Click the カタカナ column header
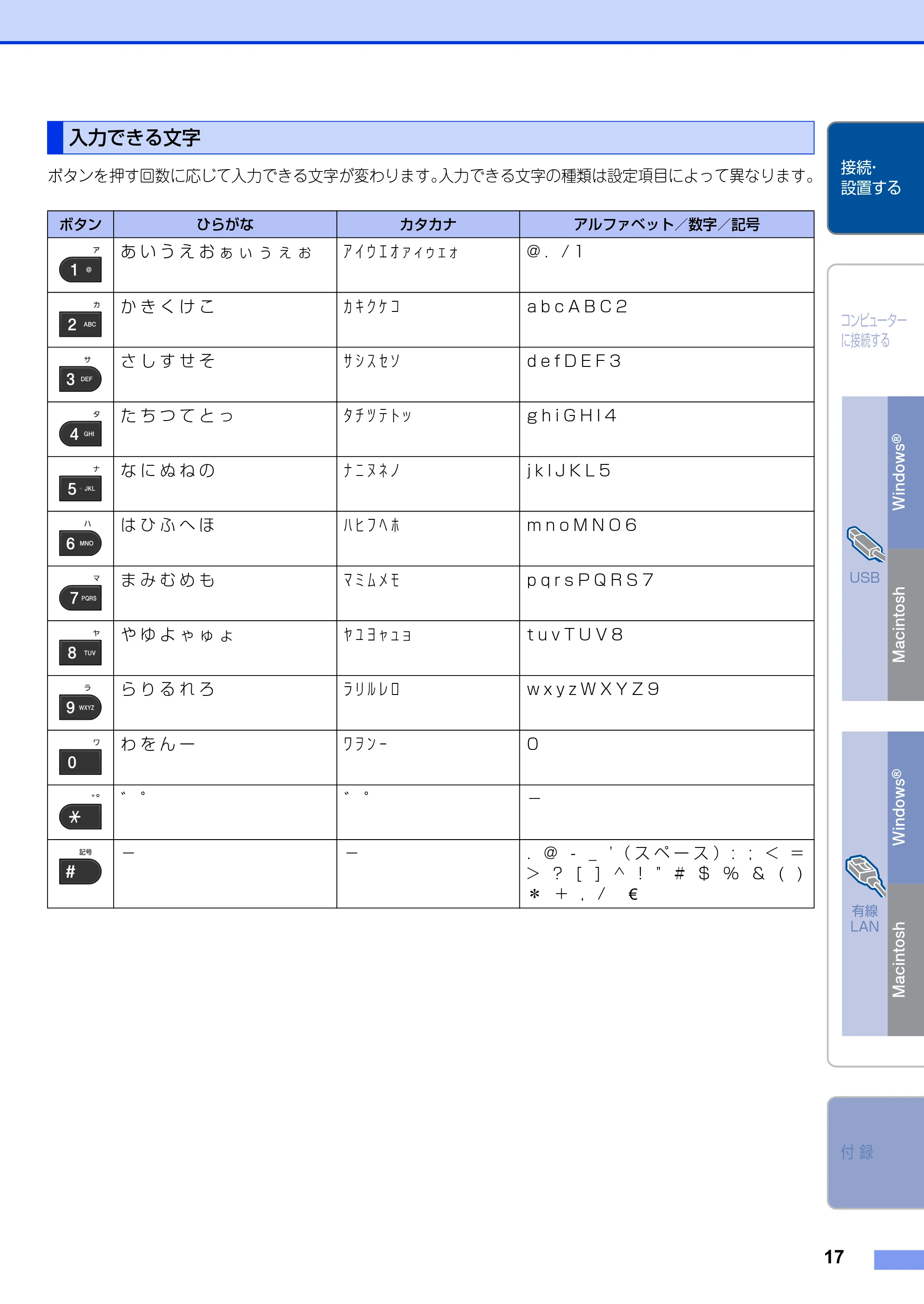This screenshot has width=924, height=1304. point(428,224)
